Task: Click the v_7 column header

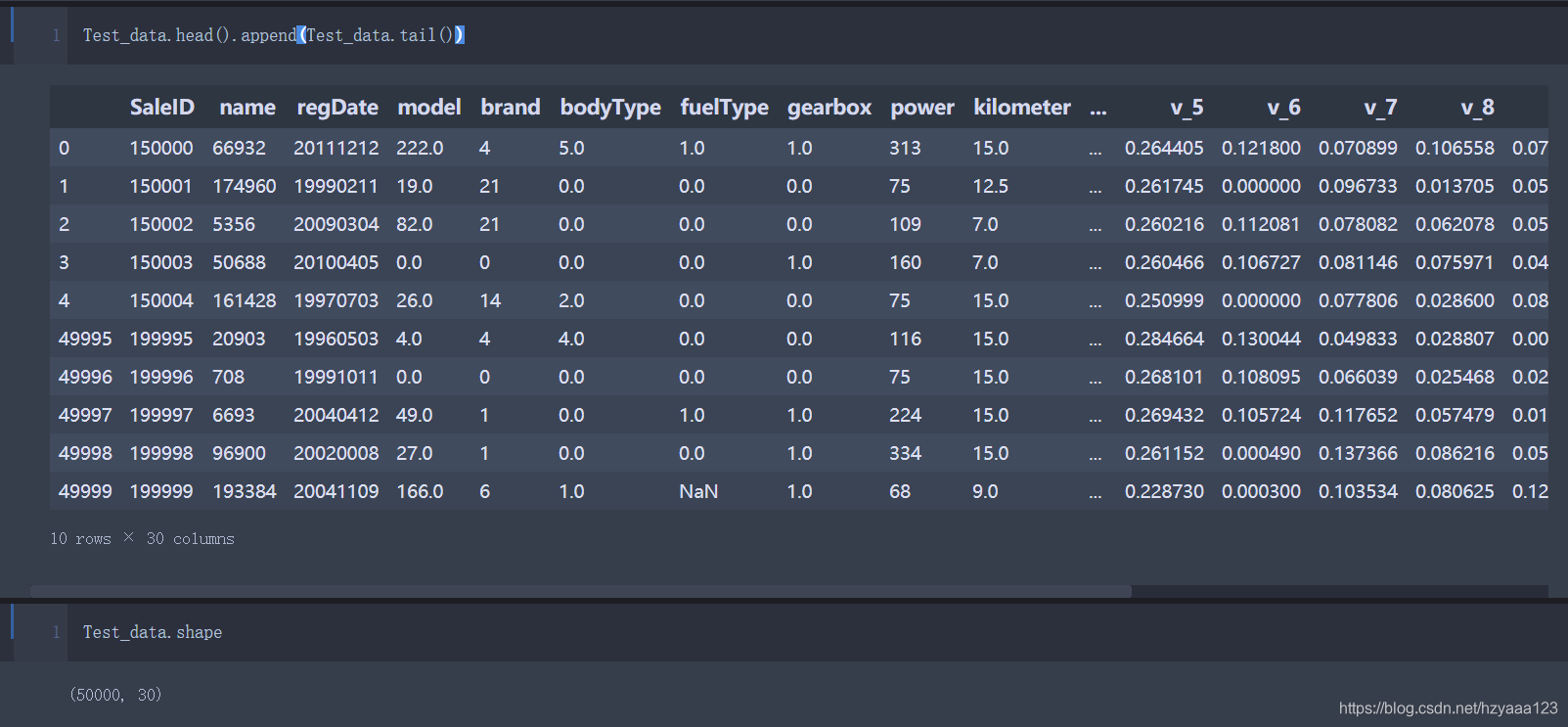Action: coord(1380,108)
